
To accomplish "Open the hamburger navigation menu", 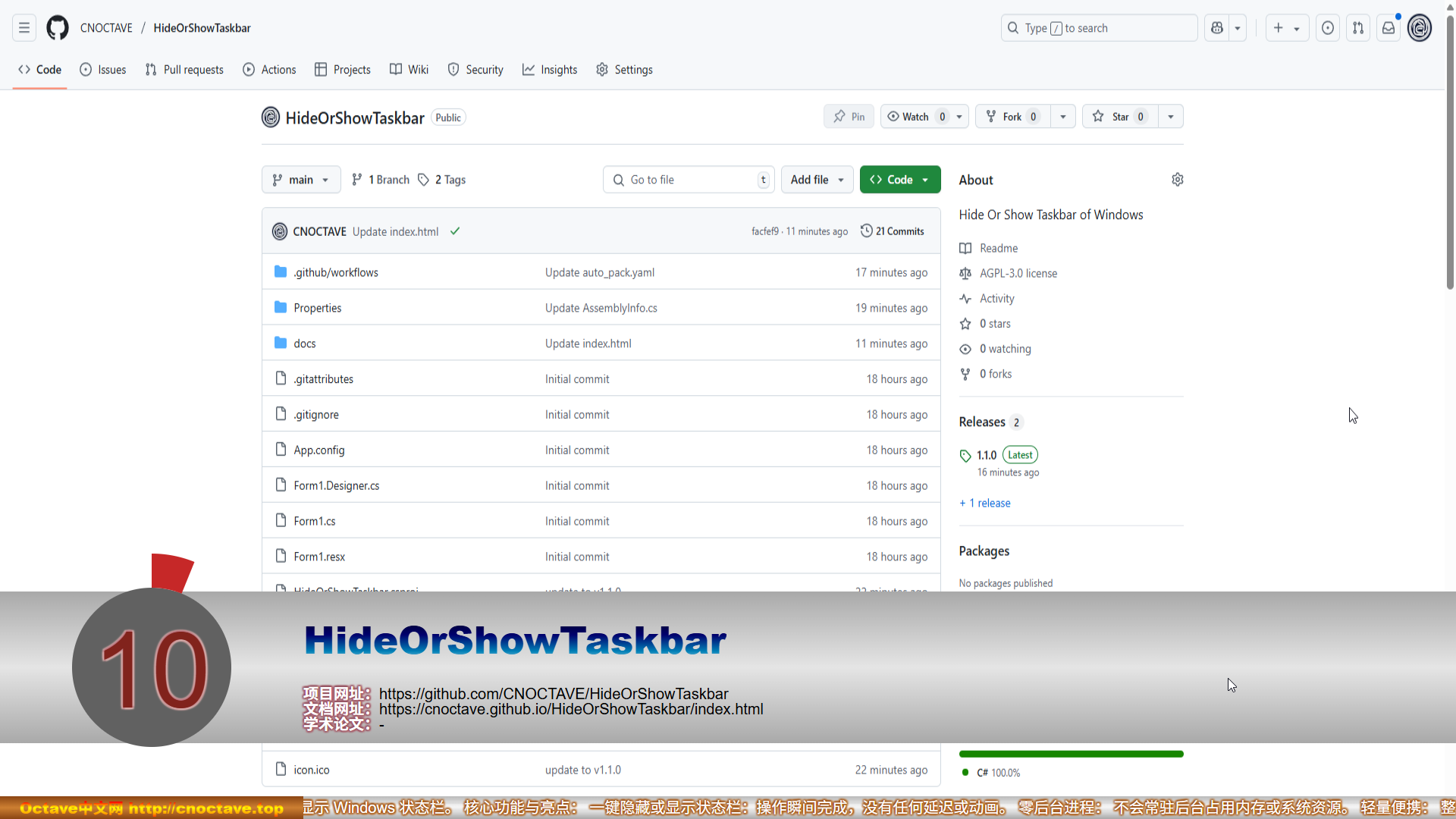I will 24,28.
